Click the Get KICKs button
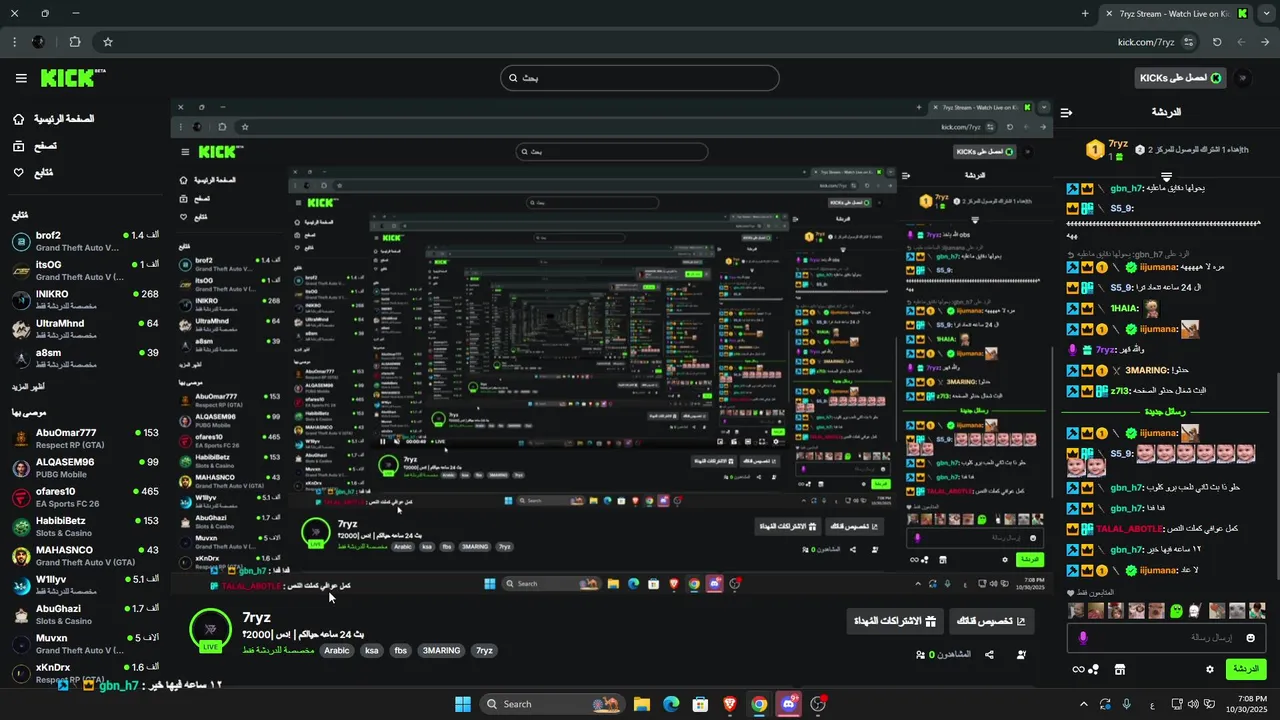This screenshot has height=720, width=1280. tap(1180, 78)
